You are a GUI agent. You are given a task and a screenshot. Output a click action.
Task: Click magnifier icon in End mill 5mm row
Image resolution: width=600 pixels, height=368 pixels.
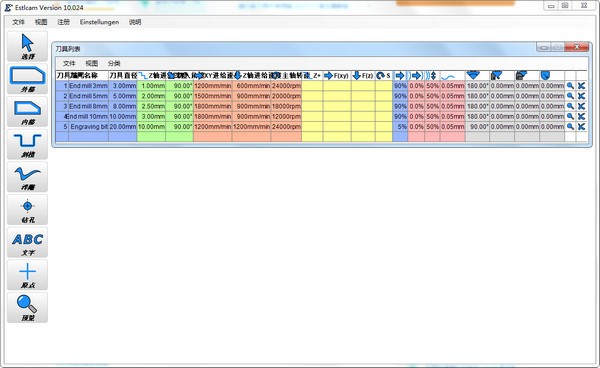tap(570, 96)
